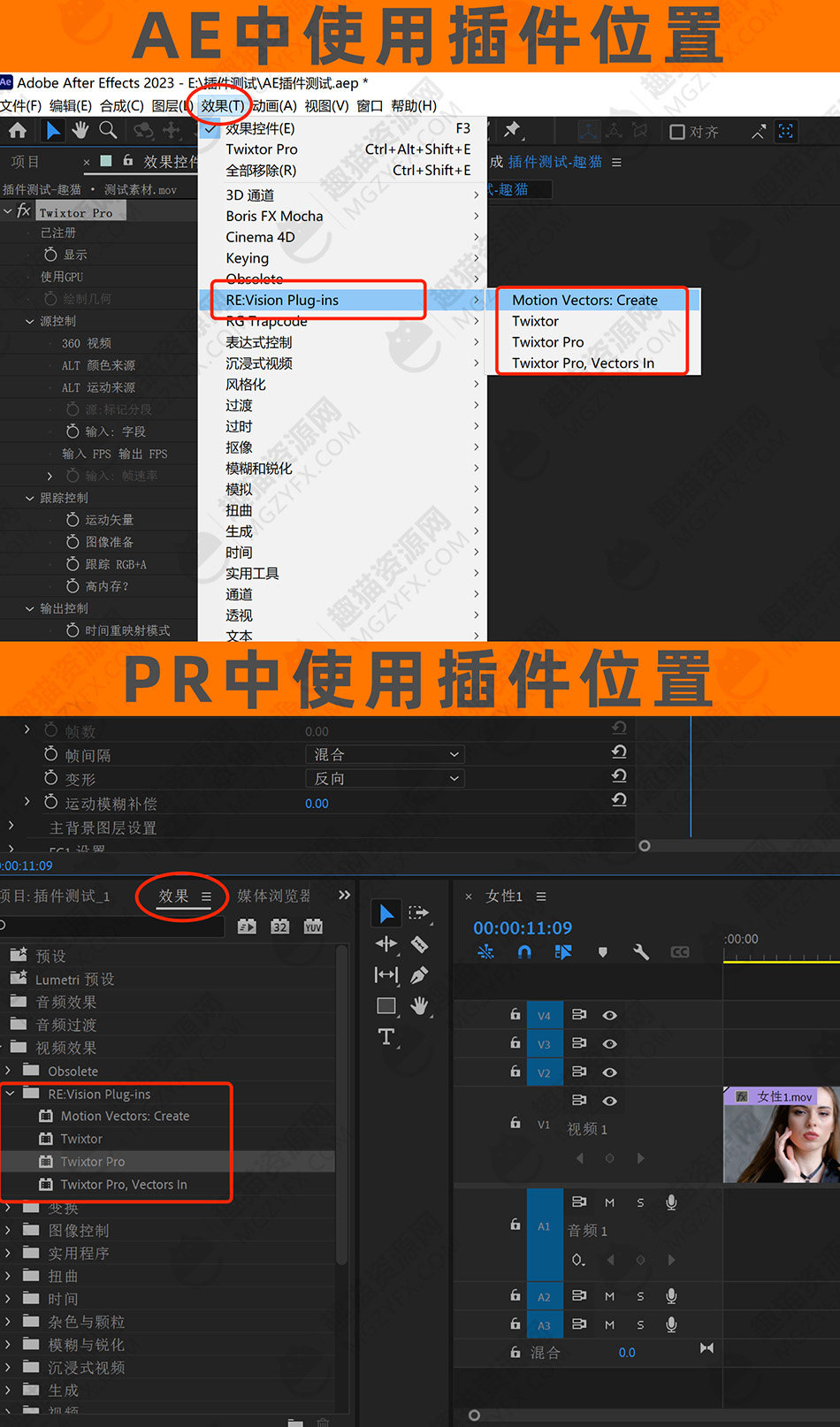Viewport: 840px width, 1427px height.
Task: Open the Keying effects submenu
Action: 343,258
